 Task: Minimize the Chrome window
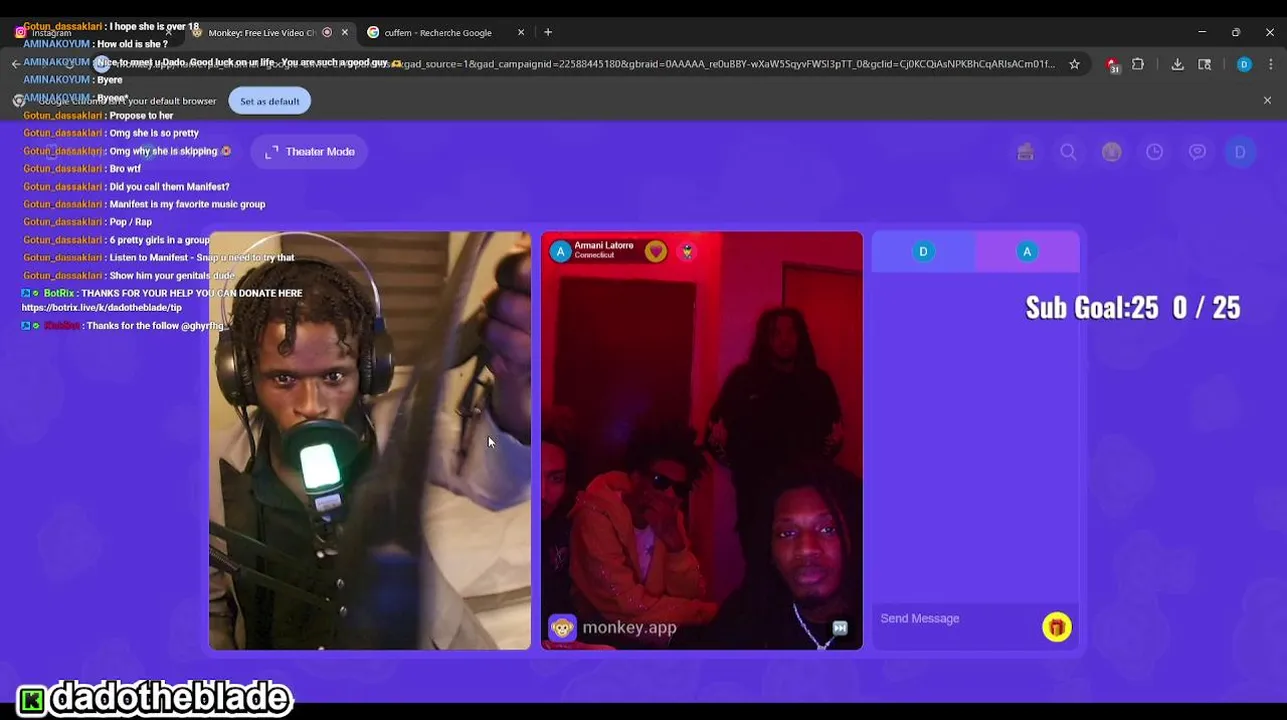click(x=1202, y=33)
